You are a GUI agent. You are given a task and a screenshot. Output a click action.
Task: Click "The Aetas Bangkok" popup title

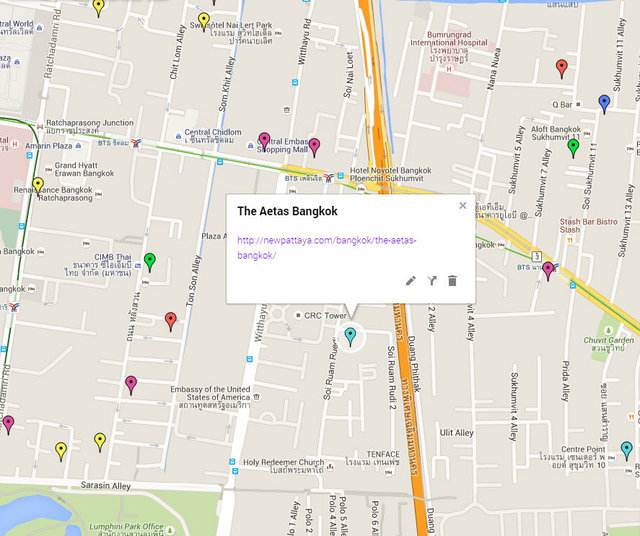point(287,211)
